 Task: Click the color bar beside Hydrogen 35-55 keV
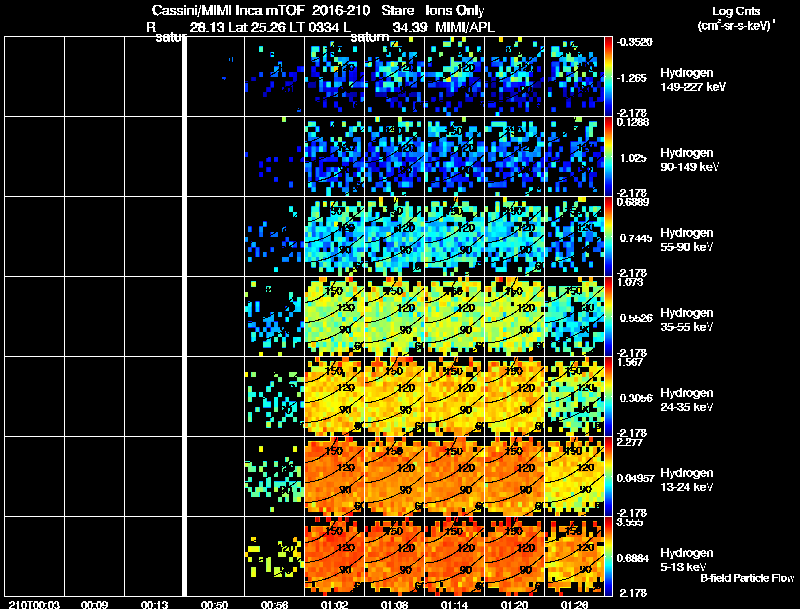pos(608,317)
